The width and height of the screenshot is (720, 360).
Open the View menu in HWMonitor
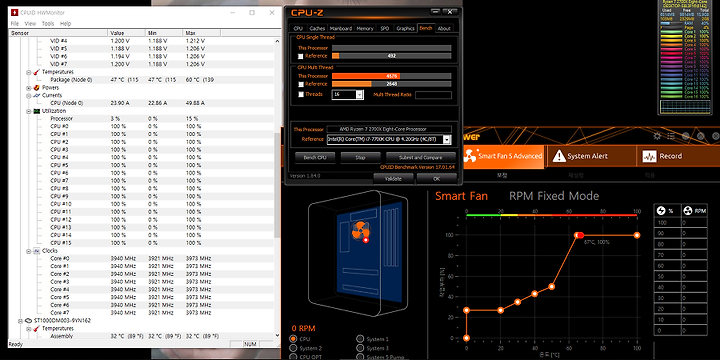coord(30,23)
